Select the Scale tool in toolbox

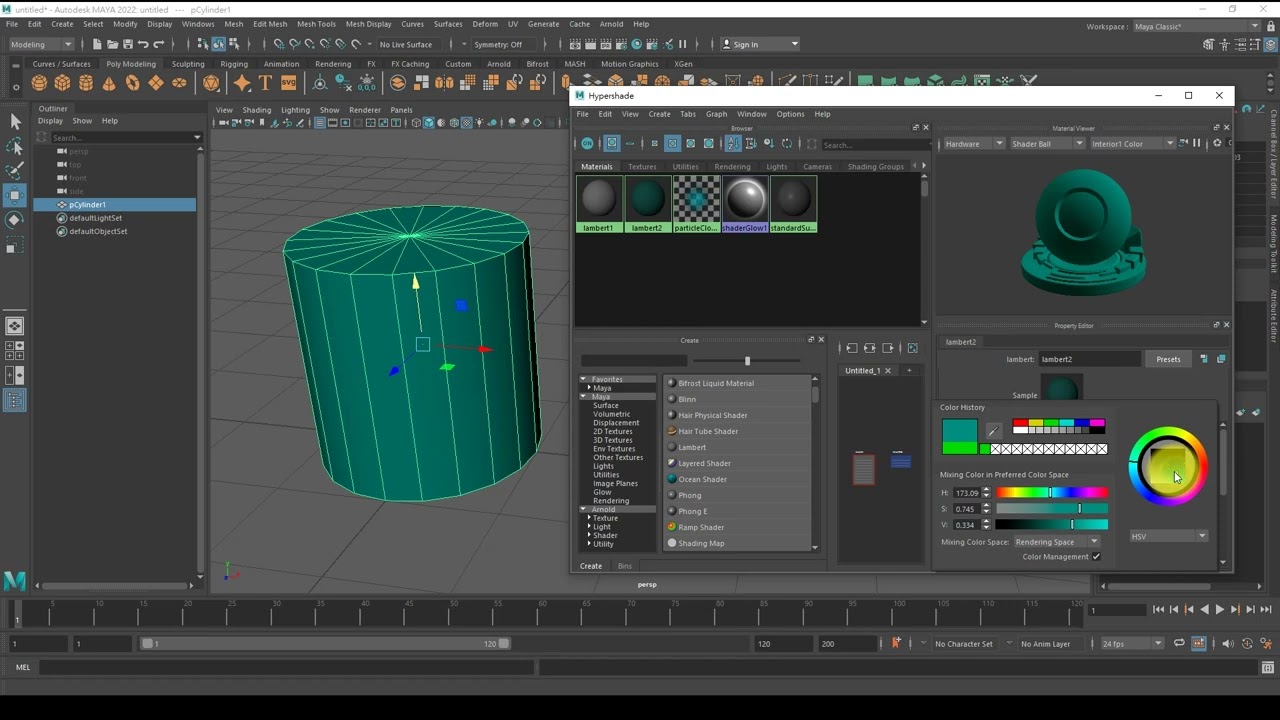pos(14,246)
